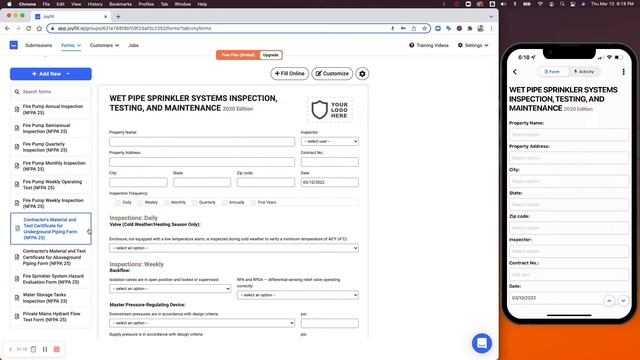This screenshot has height=360, width=640.
Task: Go to Submissions page
Action: (38, 45)
